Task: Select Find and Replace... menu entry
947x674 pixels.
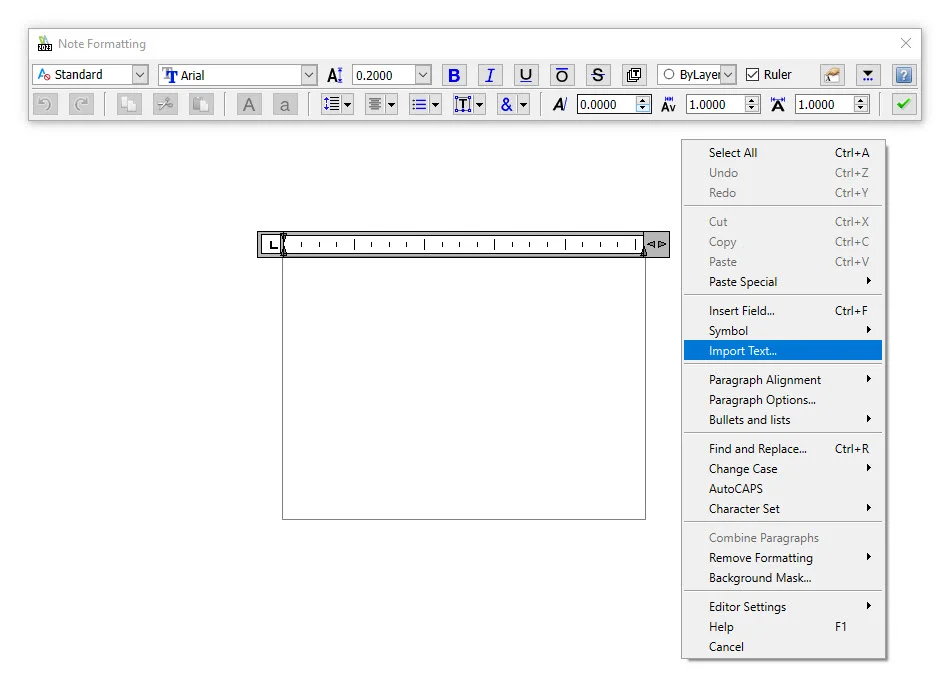Action: (x=758, y=449)
